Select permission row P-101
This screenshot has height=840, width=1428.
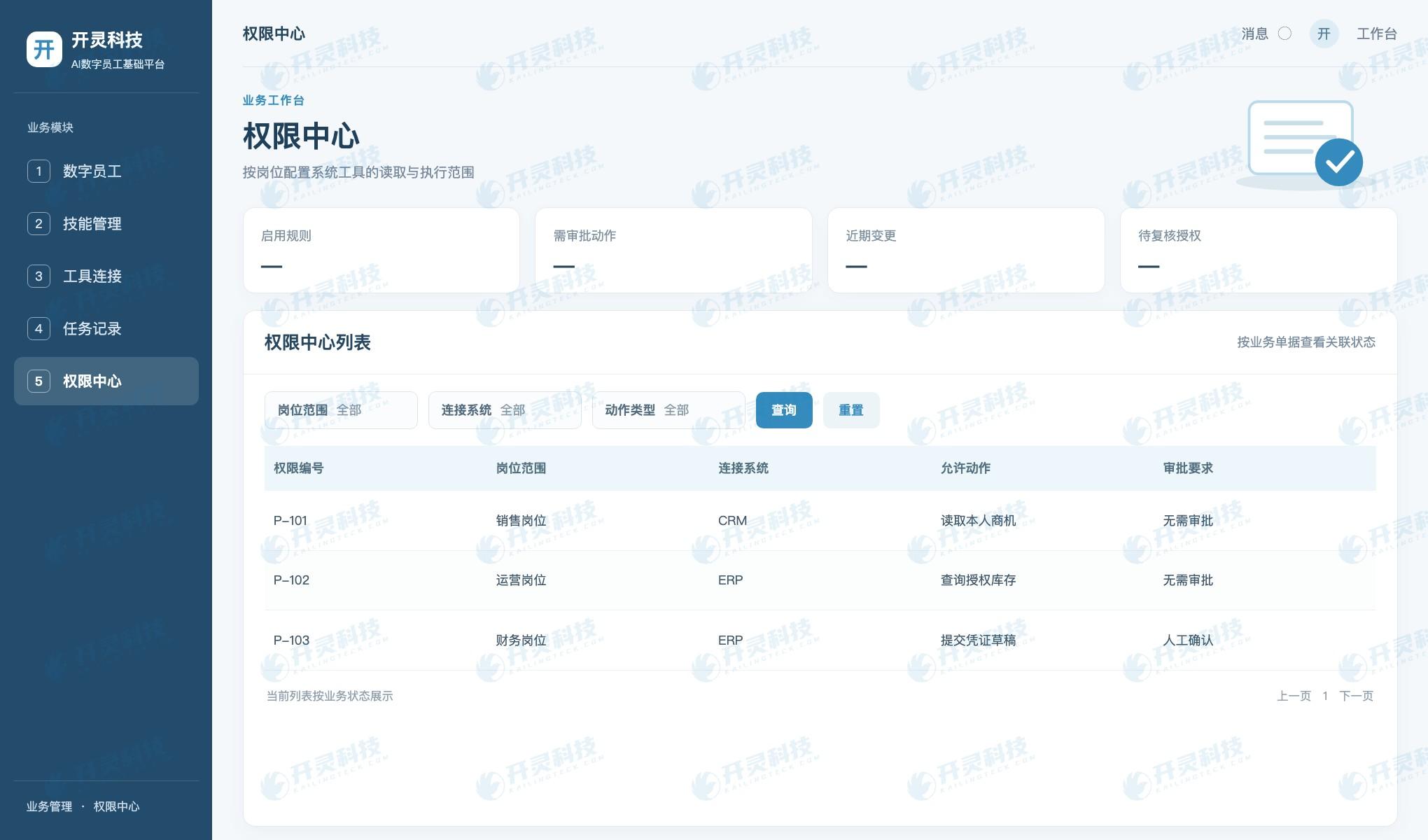(820, 521)
